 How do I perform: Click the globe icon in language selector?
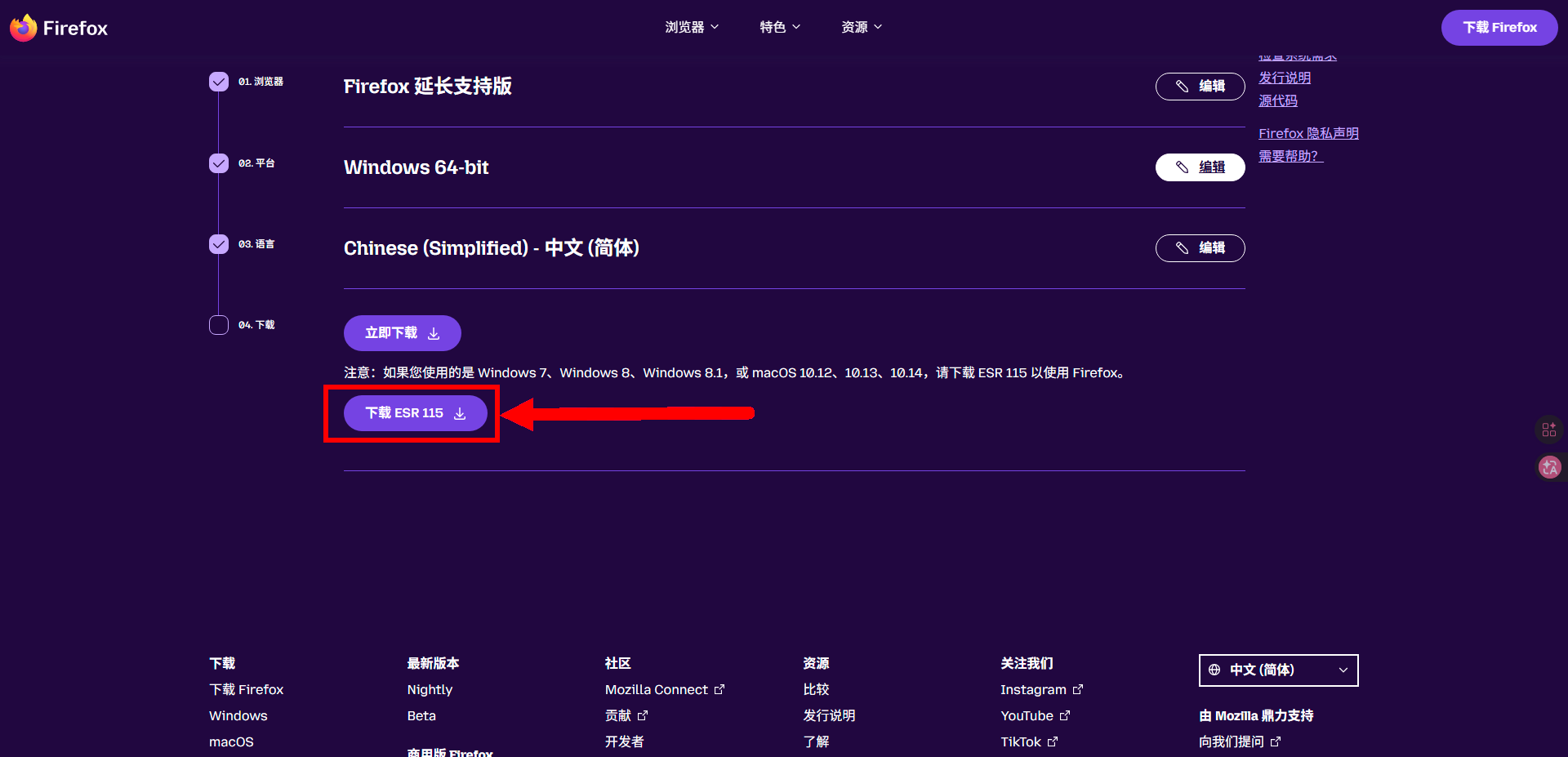pyautogui.click(x=1214, y=670)
